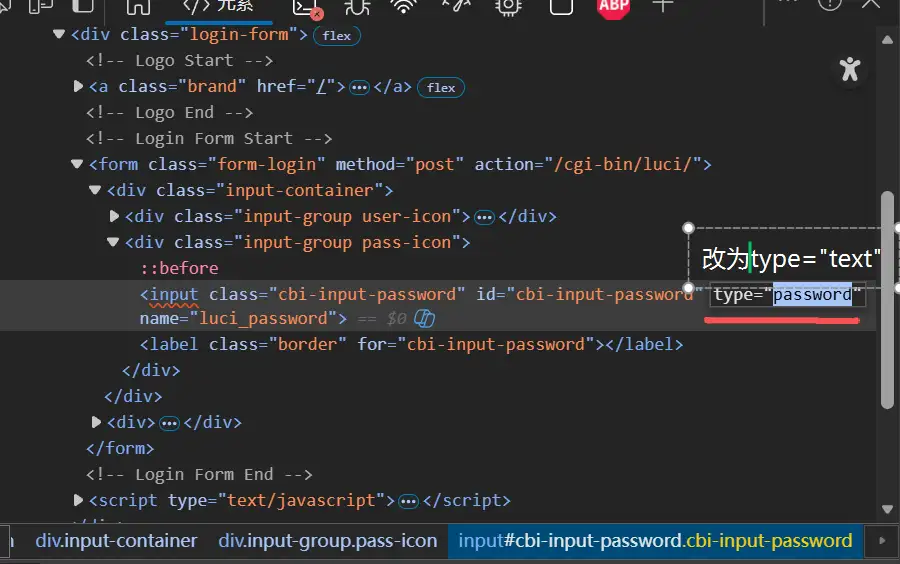Toggle flex badge on brand anchor
Viewport: 900px width, 564px height.
(441, 87)
